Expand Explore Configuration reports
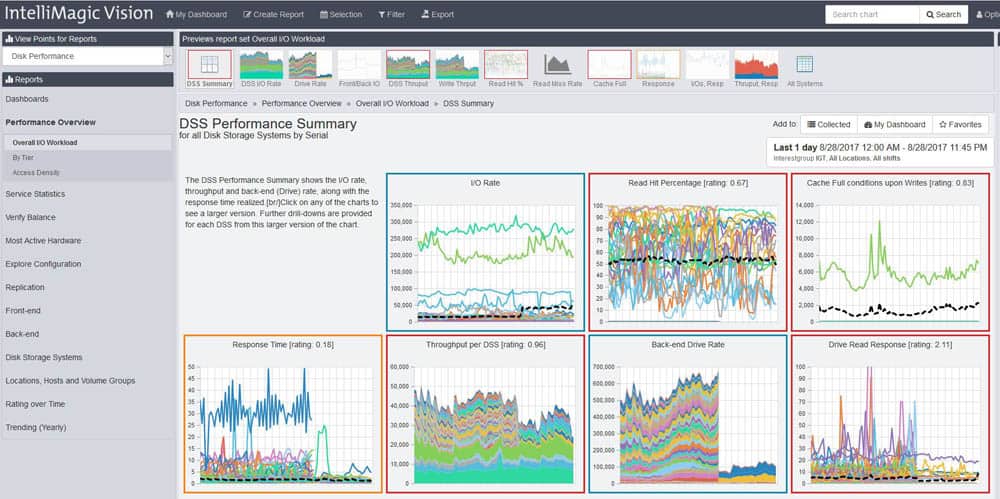Image resolution: width=1000 pixels, height=499 pixels. point(43,264)
